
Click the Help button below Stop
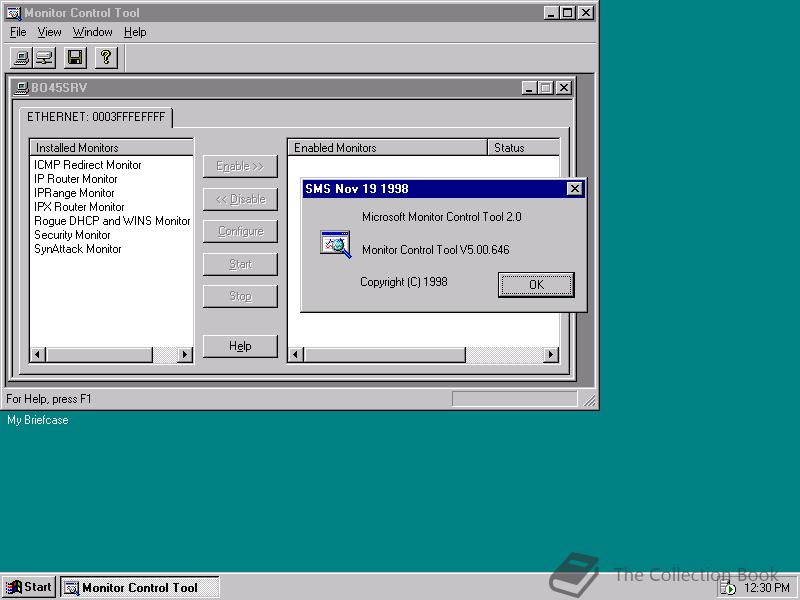click(240, 346)
